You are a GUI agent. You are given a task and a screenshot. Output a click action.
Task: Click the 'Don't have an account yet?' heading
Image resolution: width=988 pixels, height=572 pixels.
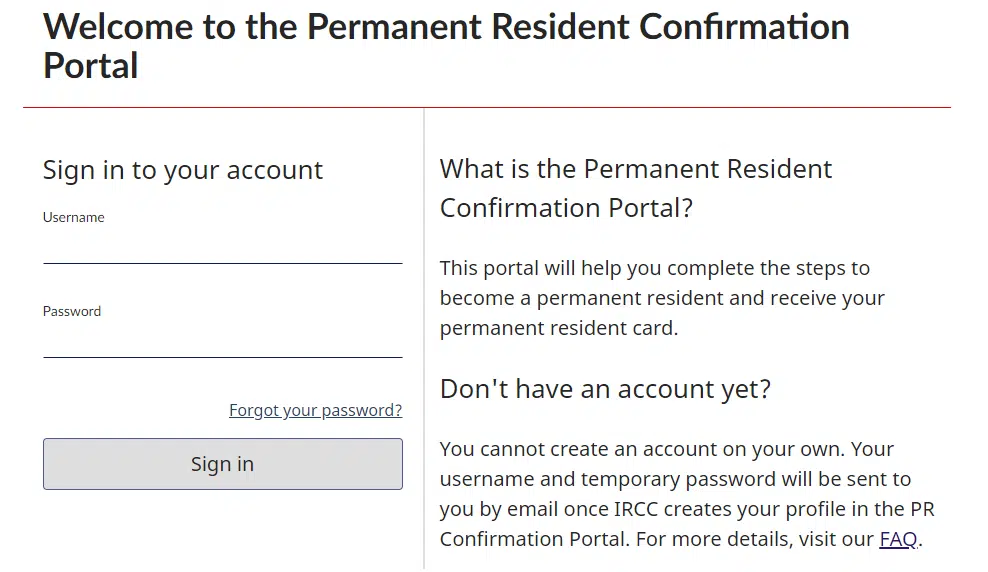coord(605,388)
